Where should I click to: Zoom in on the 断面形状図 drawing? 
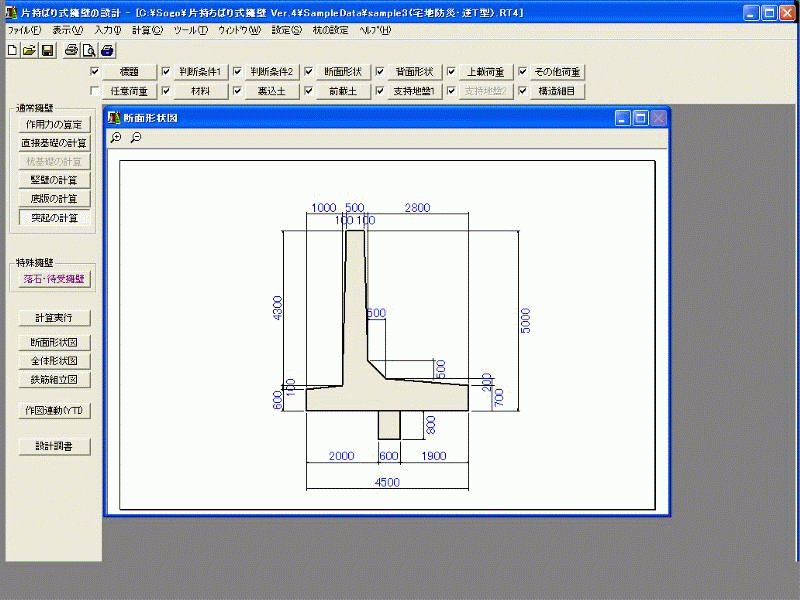pyautogui.click(x=117, y=138)
